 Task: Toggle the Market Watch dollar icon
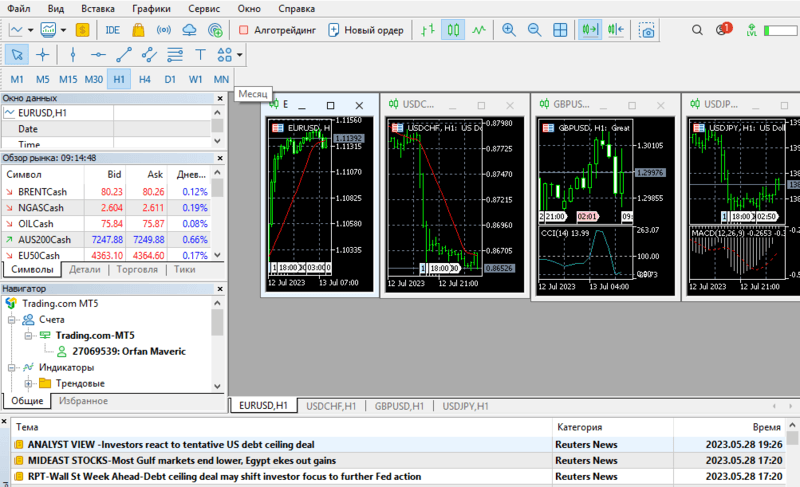coord(82,30)
